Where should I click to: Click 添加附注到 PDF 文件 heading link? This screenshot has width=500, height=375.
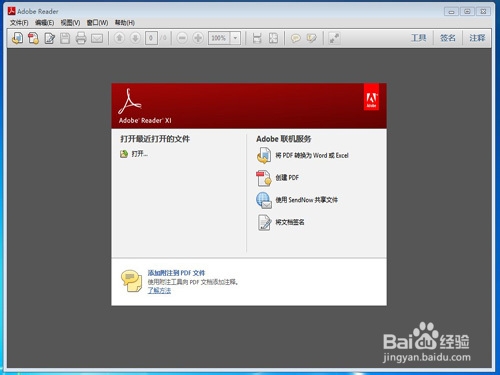click(176, 273)
